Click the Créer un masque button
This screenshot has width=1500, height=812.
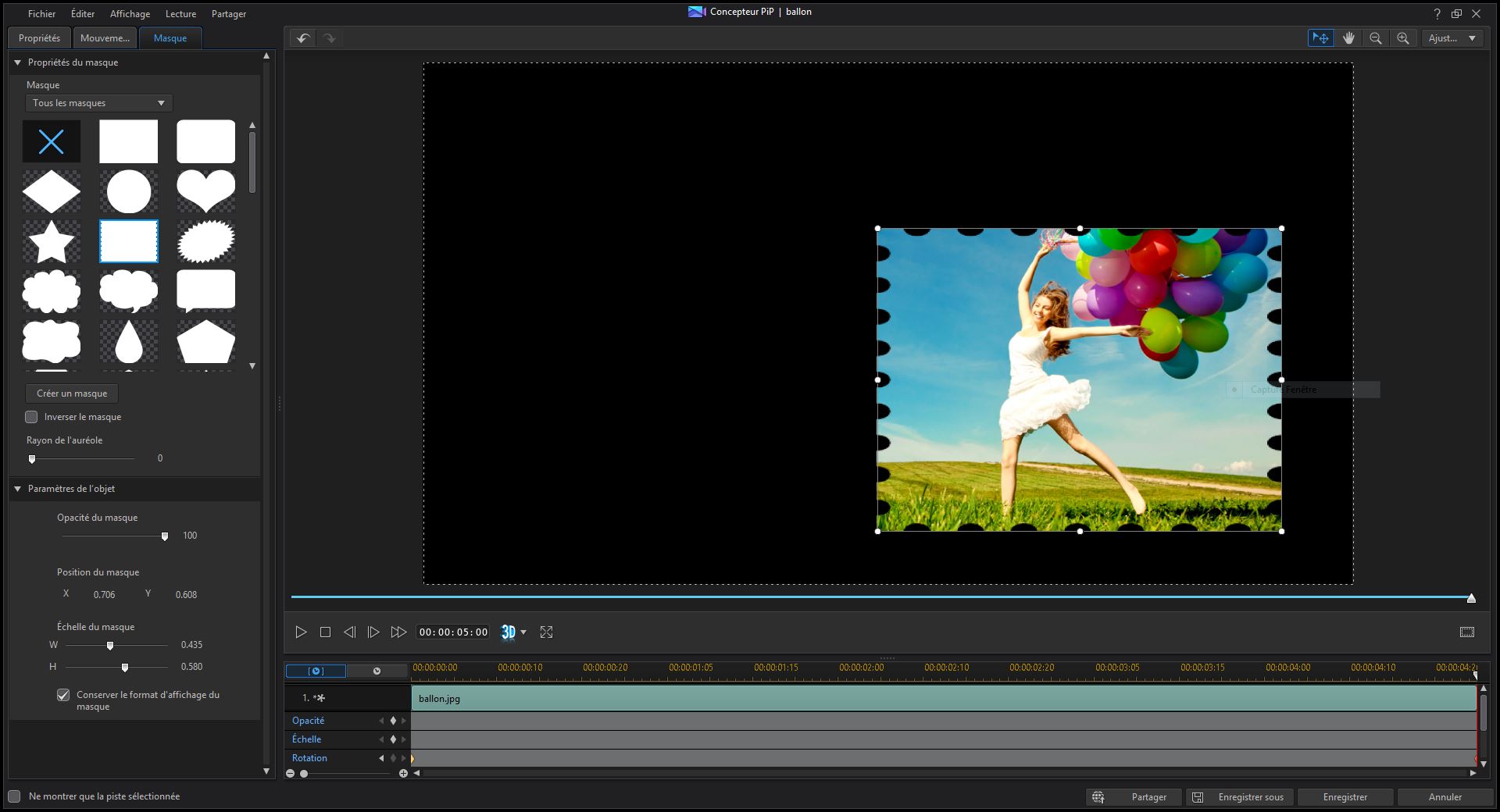(72, 394)
